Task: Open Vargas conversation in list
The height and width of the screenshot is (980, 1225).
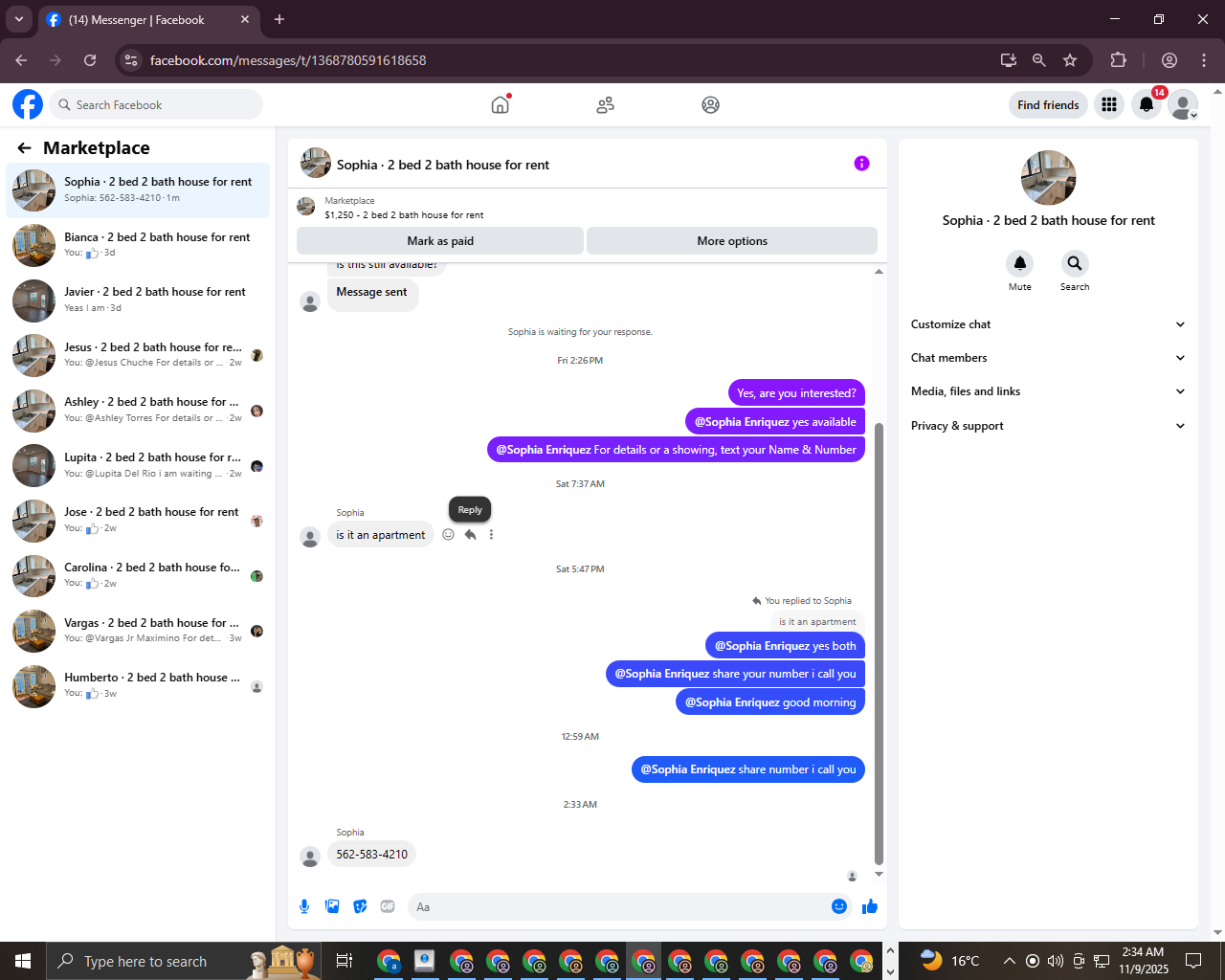Action: coord(138,631)
